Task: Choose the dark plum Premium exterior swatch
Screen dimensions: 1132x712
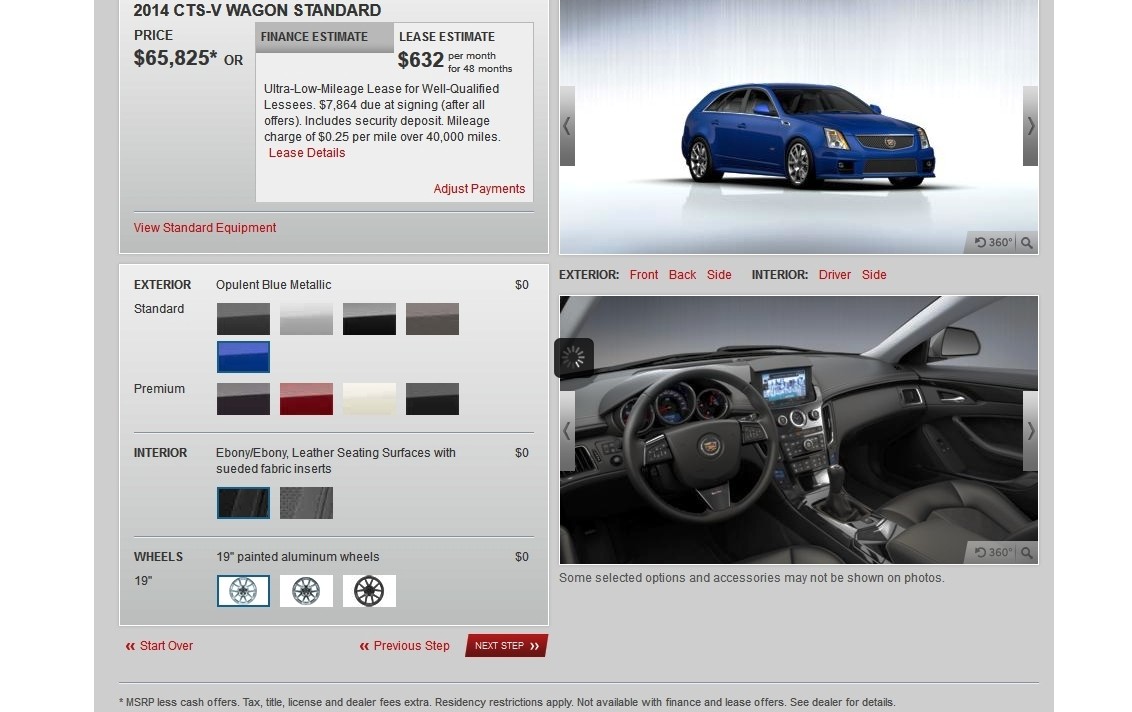Action: coord(243,399)
